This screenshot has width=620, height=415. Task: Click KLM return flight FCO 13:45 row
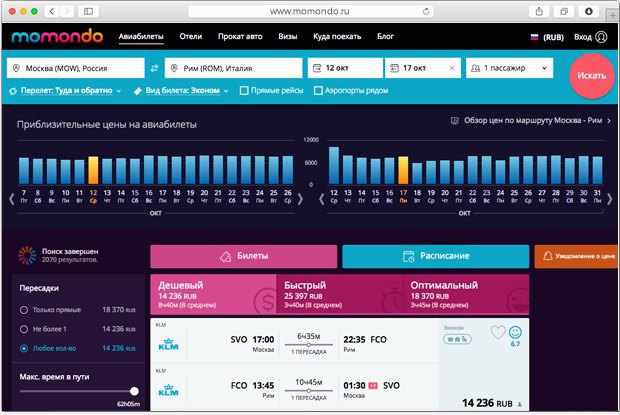point(294,388)
